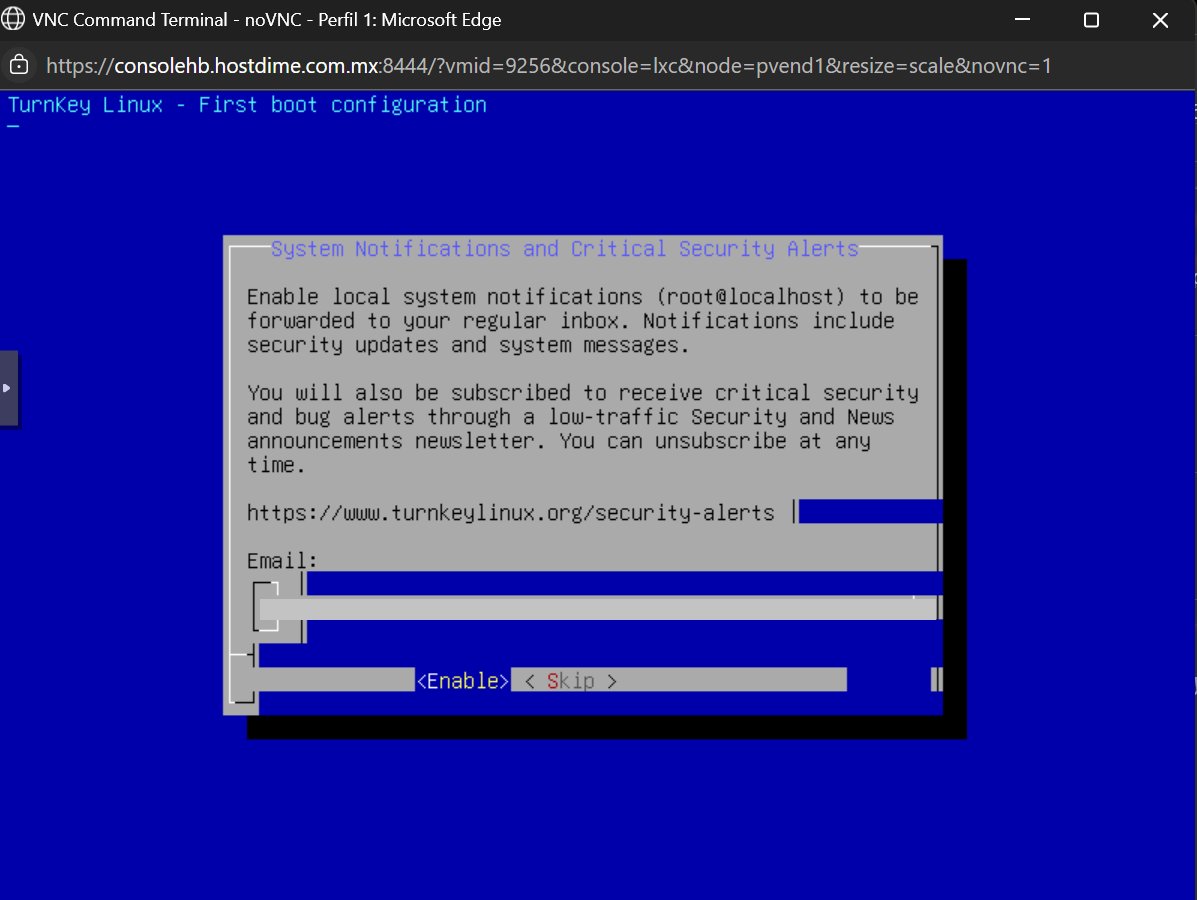The height and width of the screenshot is (900, 1197).
Task: Click the window title text in title bar
Action: 267,20
